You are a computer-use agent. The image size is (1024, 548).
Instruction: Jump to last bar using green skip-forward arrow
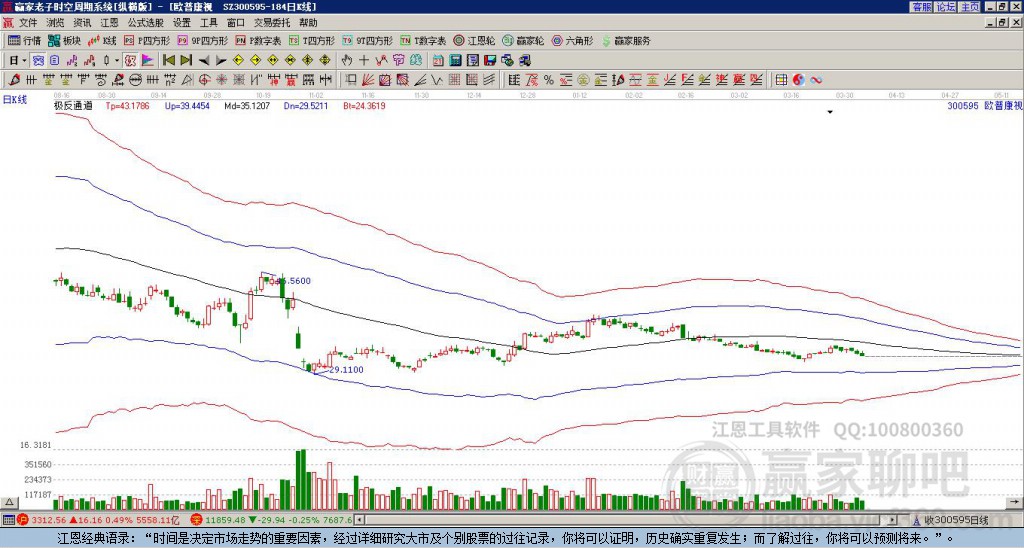pos(186,61)
